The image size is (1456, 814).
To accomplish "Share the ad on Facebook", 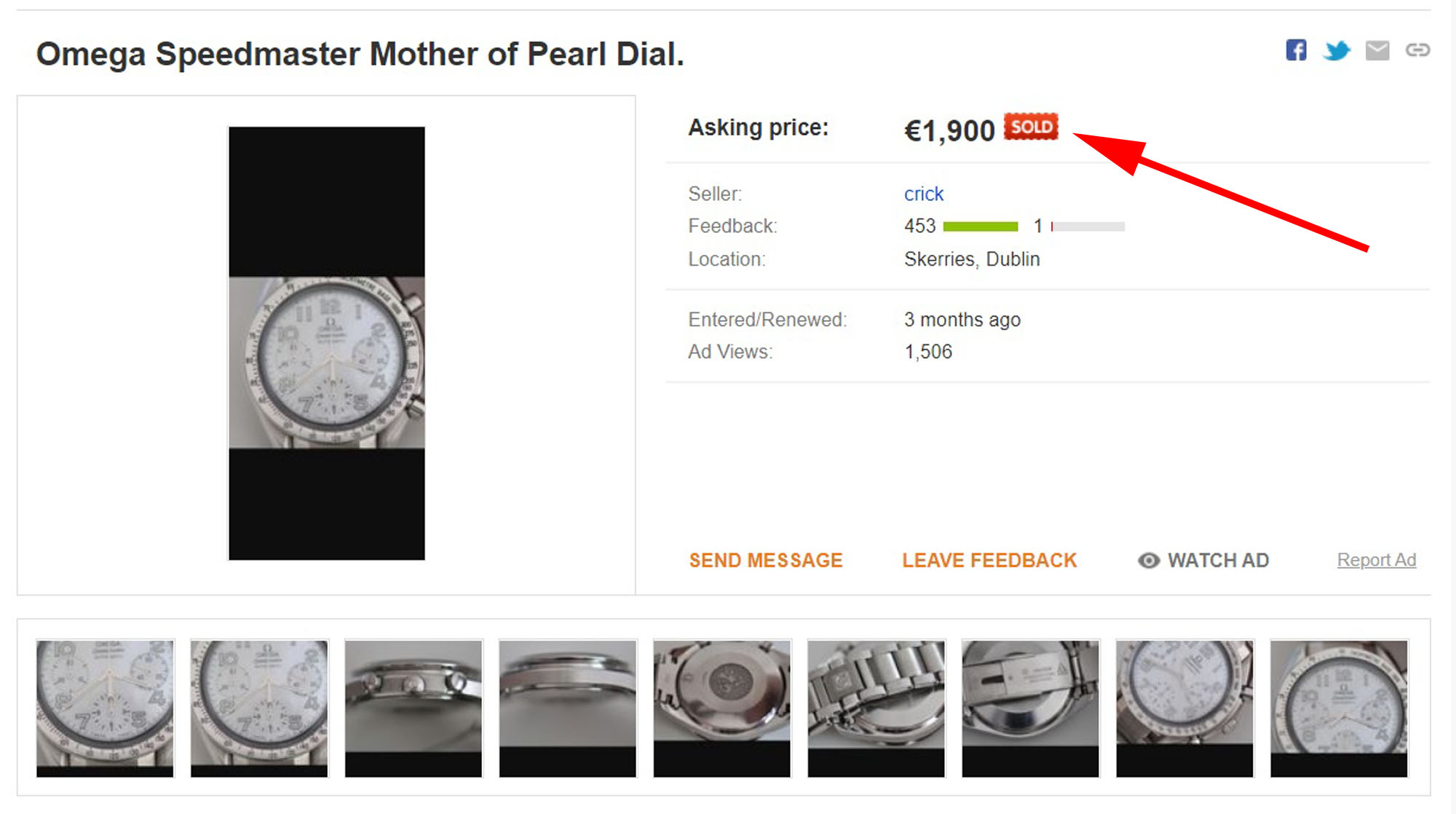I will [x=1296, y=50].
